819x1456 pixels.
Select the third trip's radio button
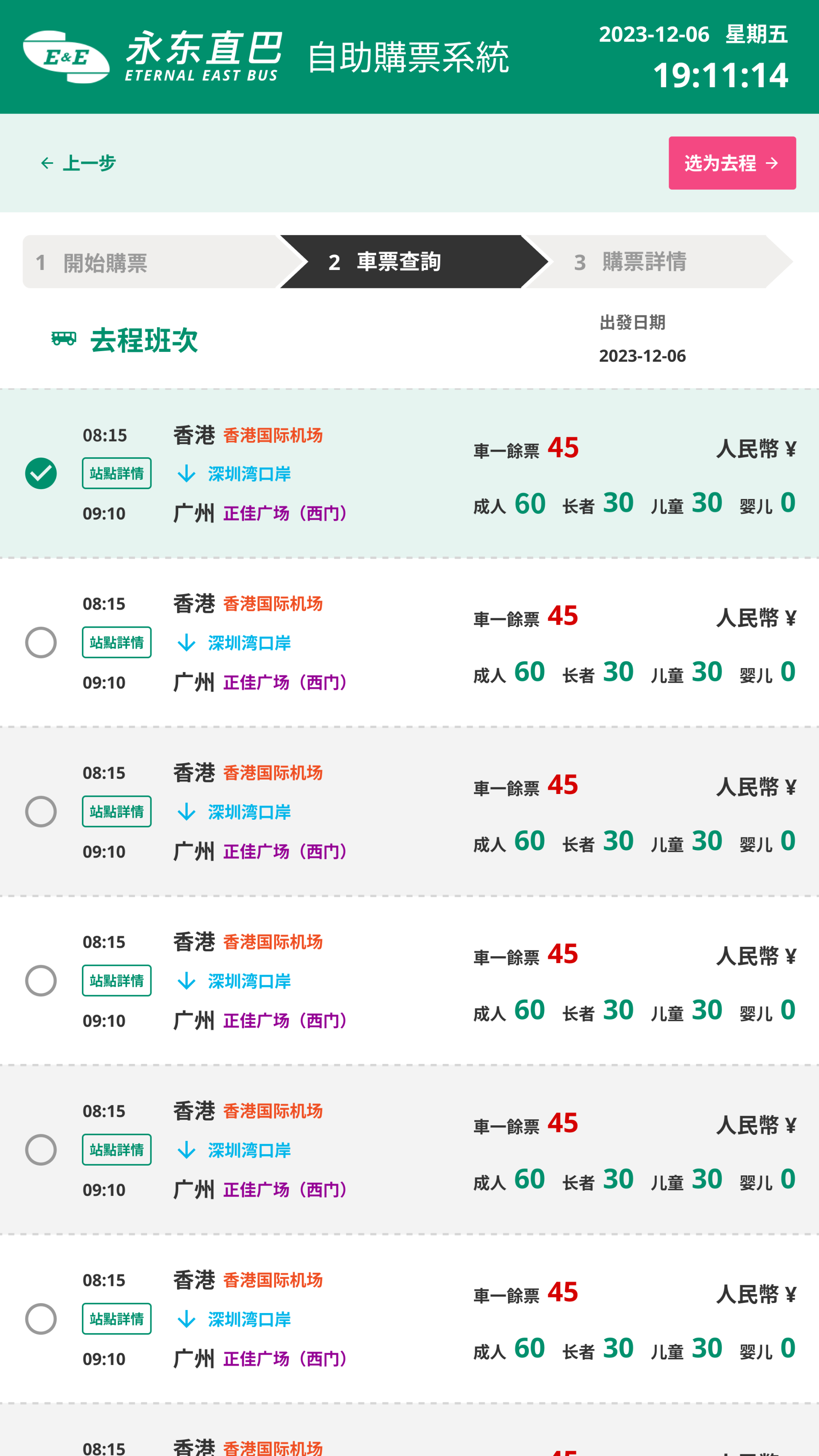click(x=41, y=812)
